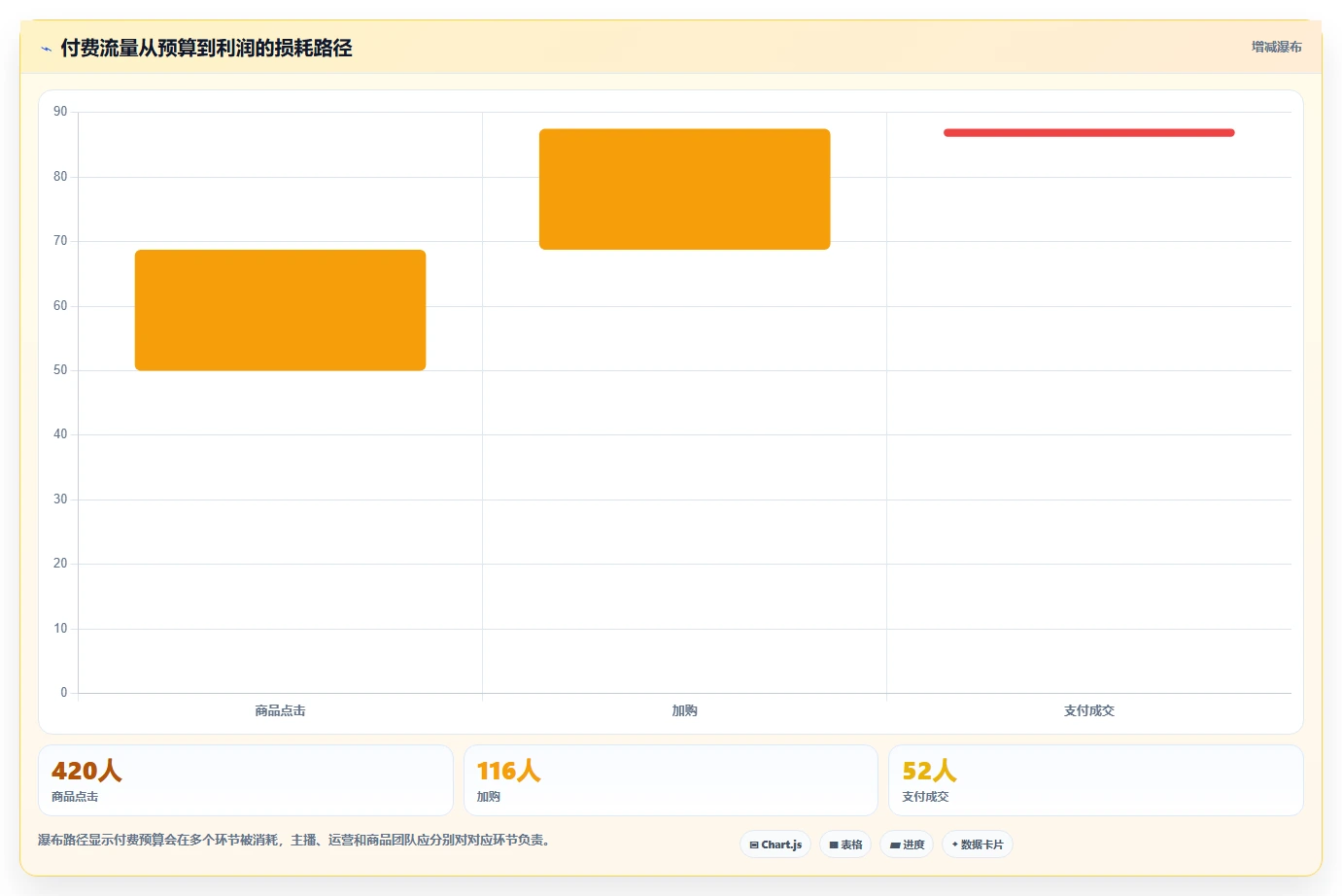This screenshot has width=1342, height=896.
Task: Click the 加购 x-axis label
Action: pos(684,710)
